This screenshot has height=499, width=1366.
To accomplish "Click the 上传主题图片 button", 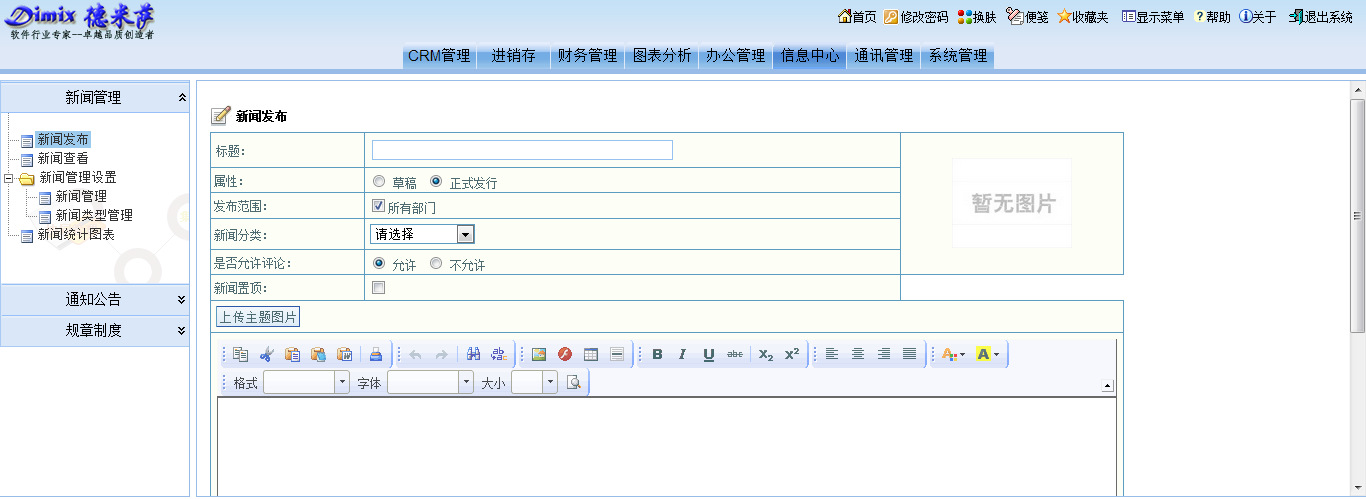I will [258, 317].
